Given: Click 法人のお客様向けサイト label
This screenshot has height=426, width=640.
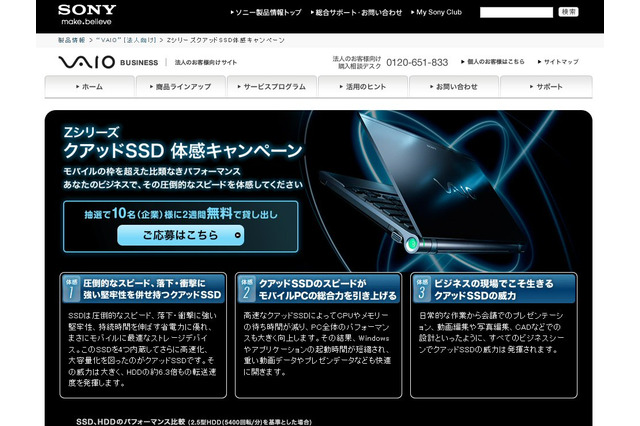Looking at the screenshot, I should click(x=206, y=62).
